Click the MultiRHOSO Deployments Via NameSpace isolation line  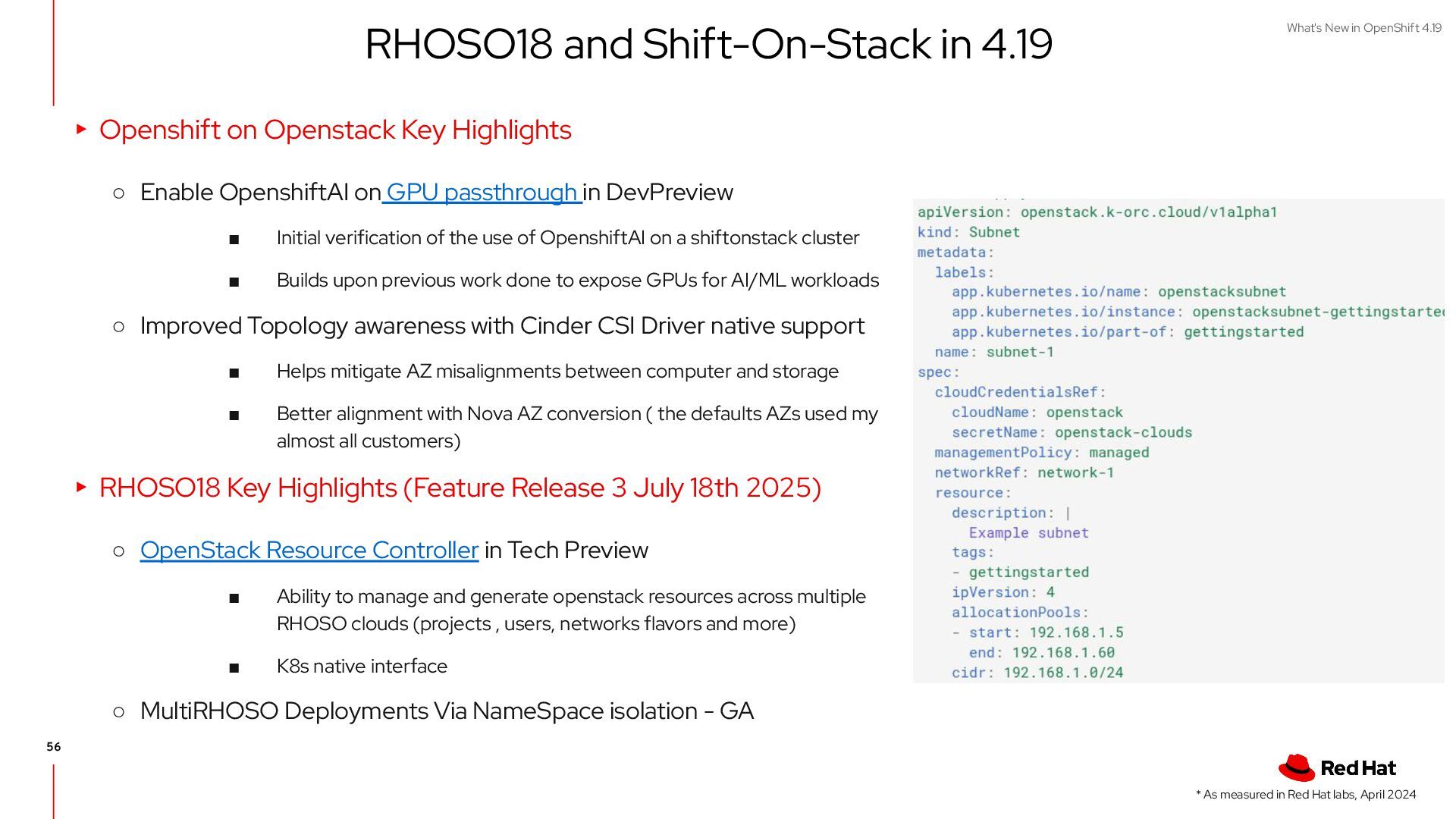tap(447, 711)
